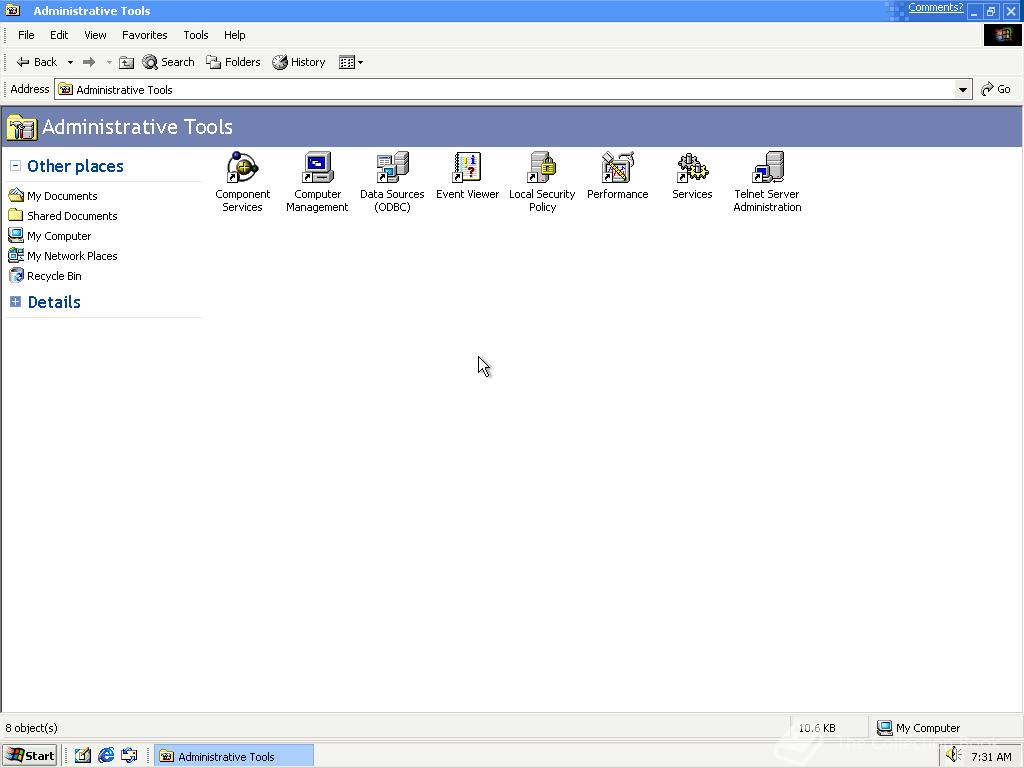Click the system tray clock 7:31 AM
This screenshot has height=768, width=1024.
click(991, 757)
